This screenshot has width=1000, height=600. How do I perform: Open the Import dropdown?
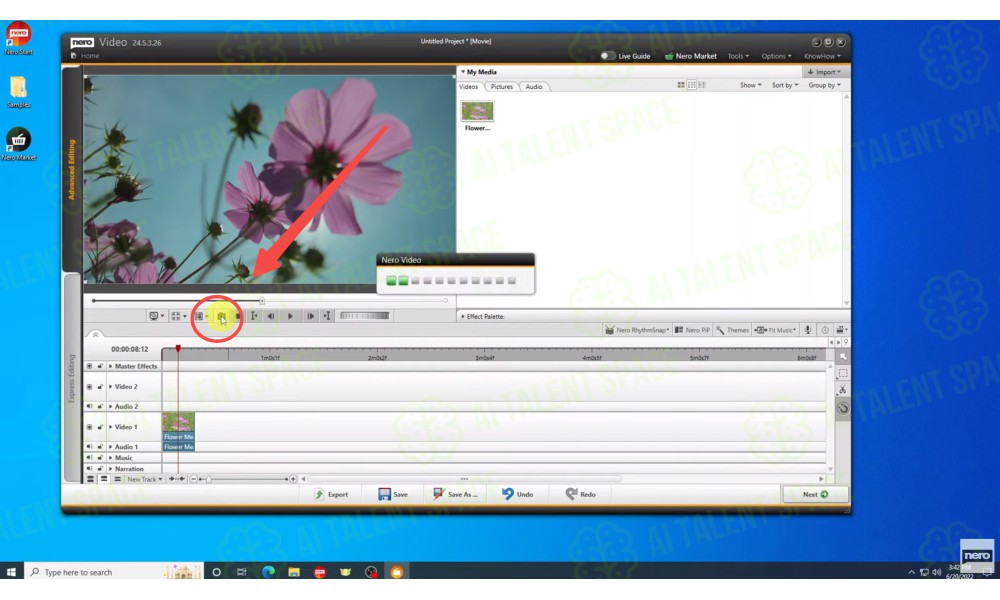tap(824, 72)
